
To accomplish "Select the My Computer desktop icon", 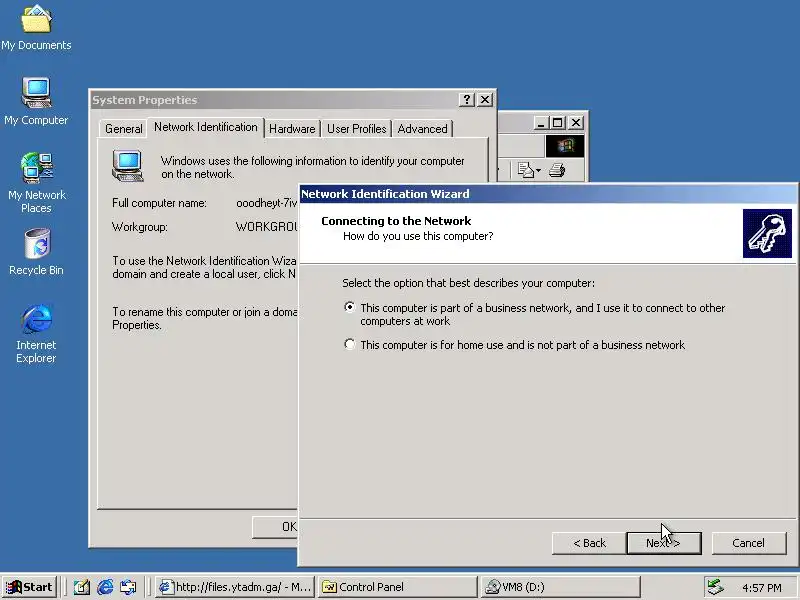I will pyautogui.click(x=36, y=101).
